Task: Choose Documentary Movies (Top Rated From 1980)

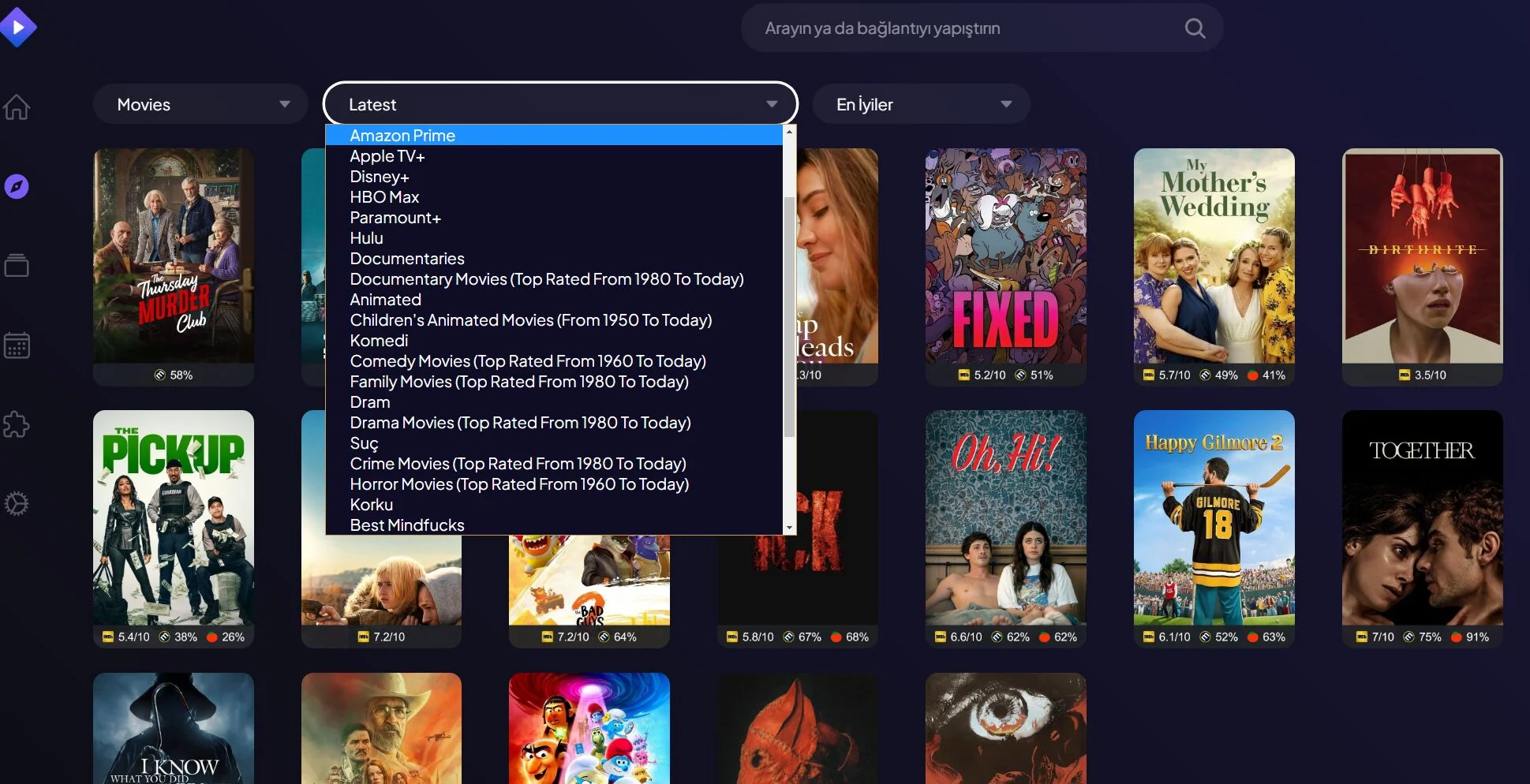Action: click(554, 279)
